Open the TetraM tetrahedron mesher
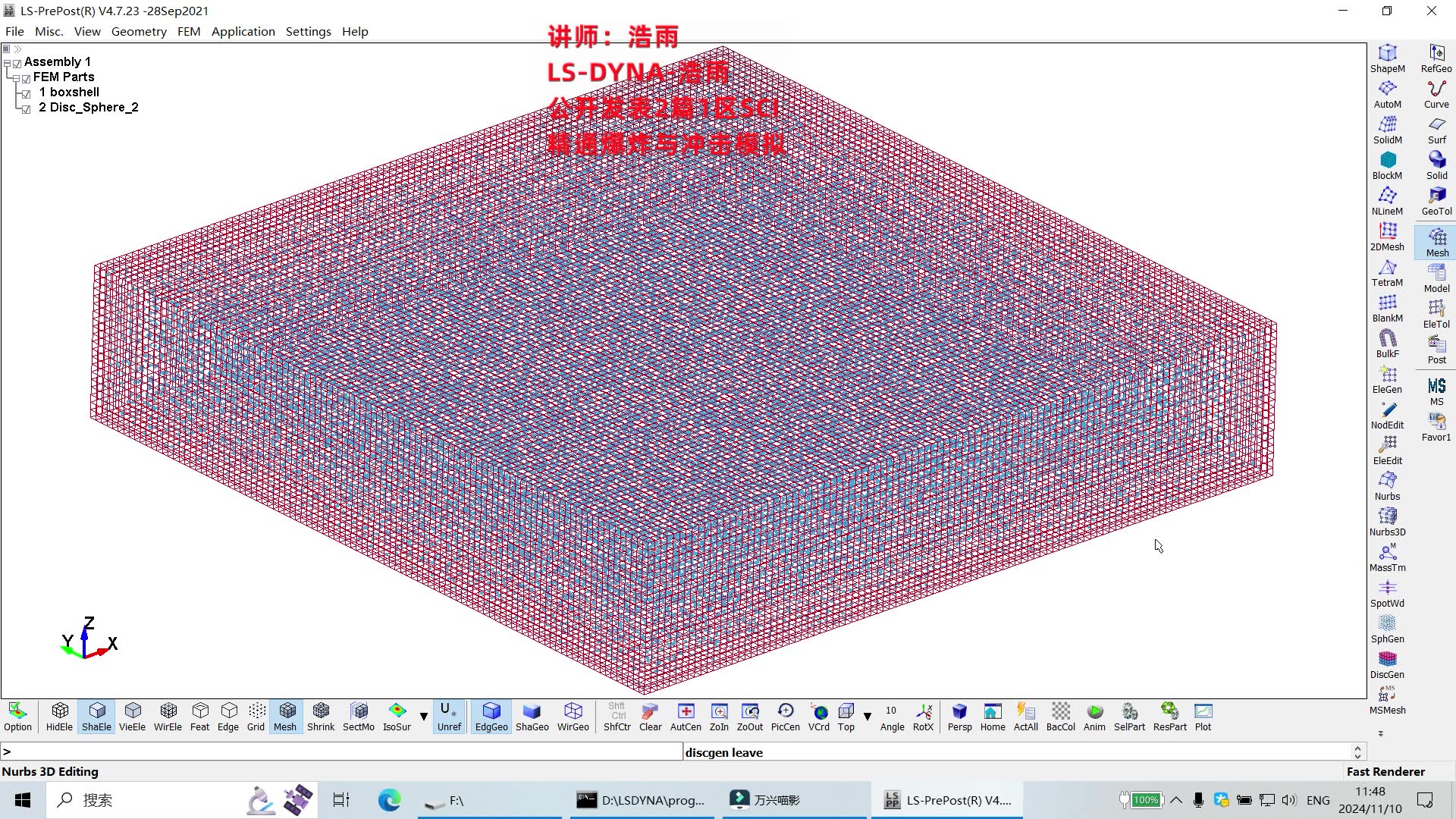This screenshot has width=1456, height=819. click(x=1387, y=272)
